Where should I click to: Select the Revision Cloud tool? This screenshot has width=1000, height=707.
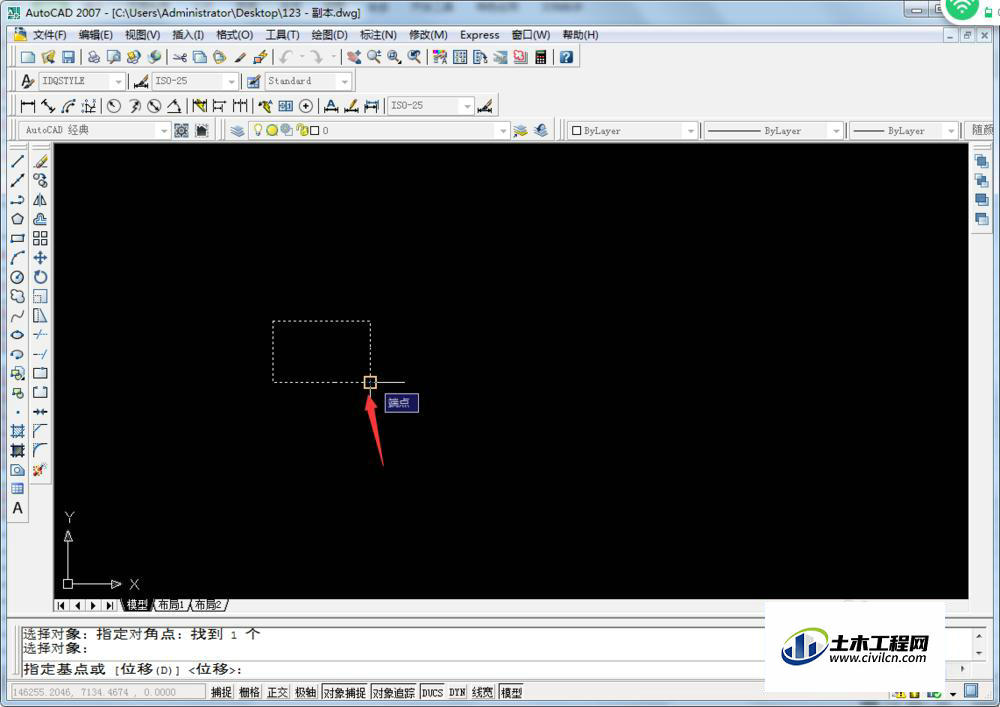coord(17,296)
